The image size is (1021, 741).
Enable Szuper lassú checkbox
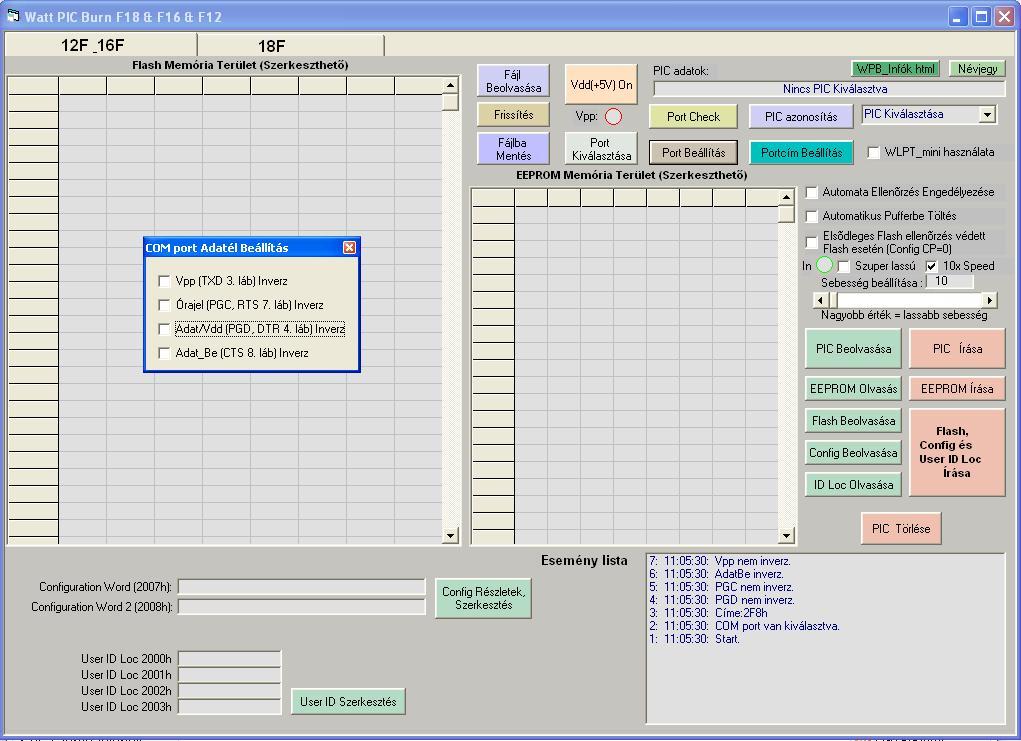844,266
